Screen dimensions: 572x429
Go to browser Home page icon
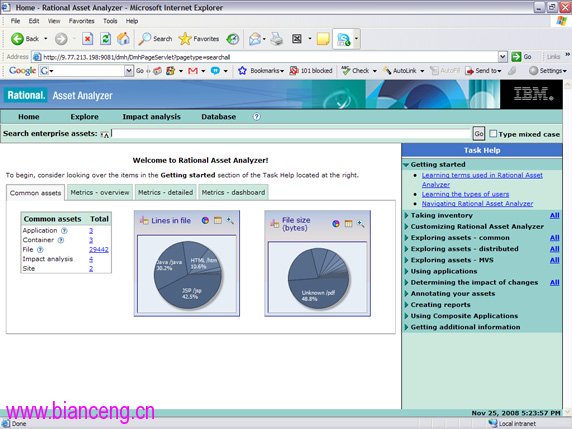[123, 39]
